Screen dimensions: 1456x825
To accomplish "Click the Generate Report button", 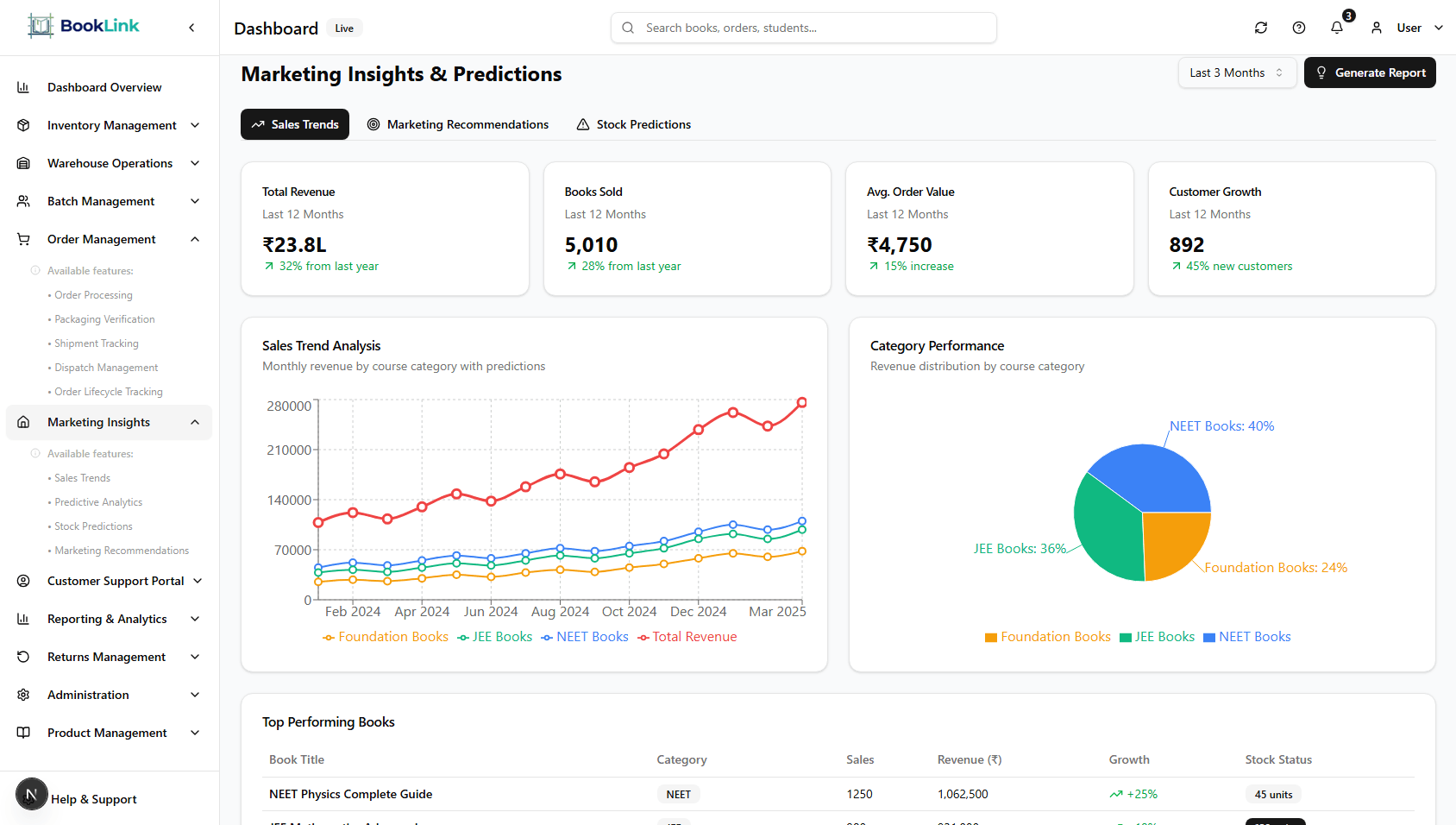I will tap(1369, 72).
